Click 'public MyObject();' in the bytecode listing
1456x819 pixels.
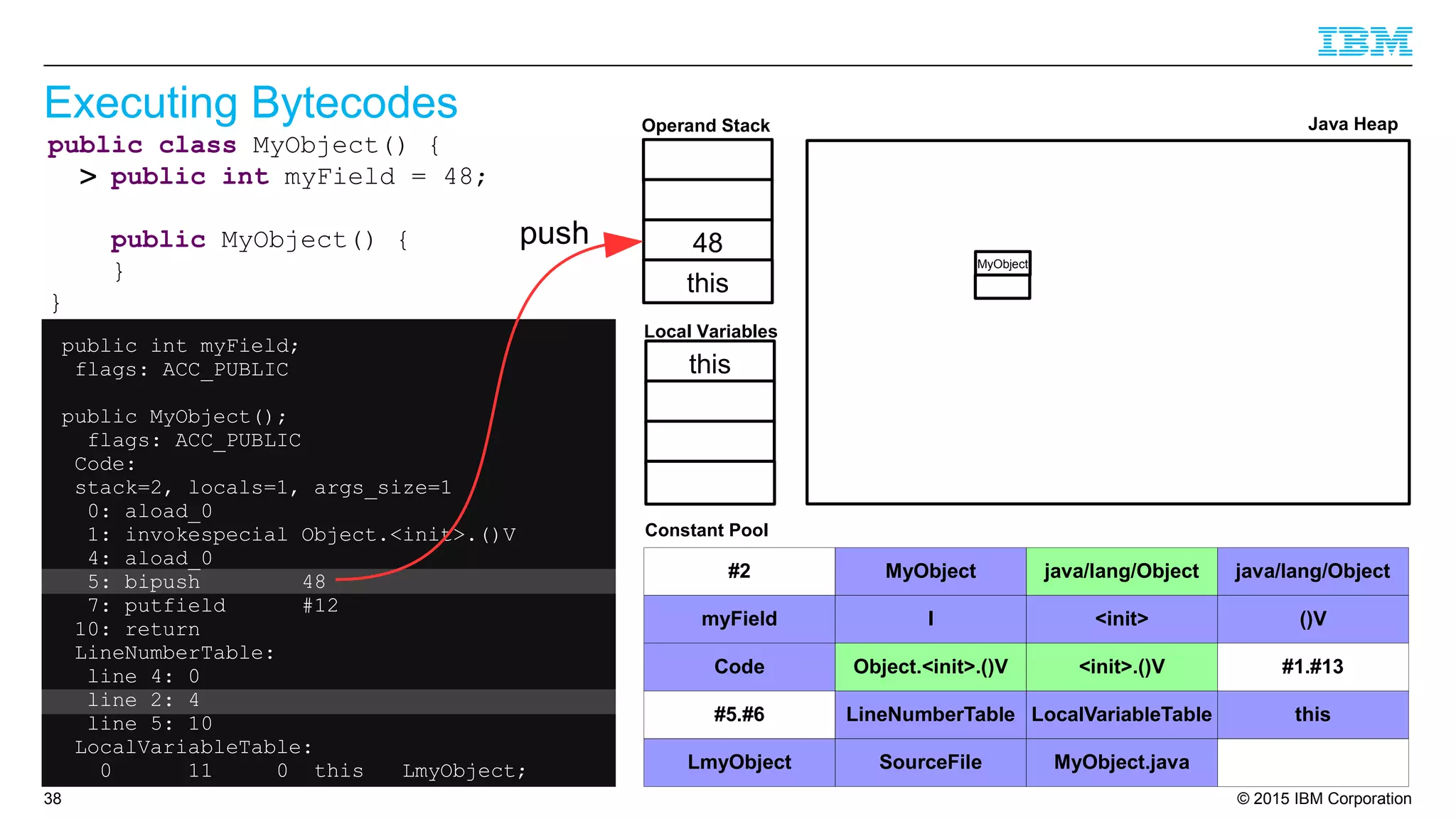click(173, 416)
